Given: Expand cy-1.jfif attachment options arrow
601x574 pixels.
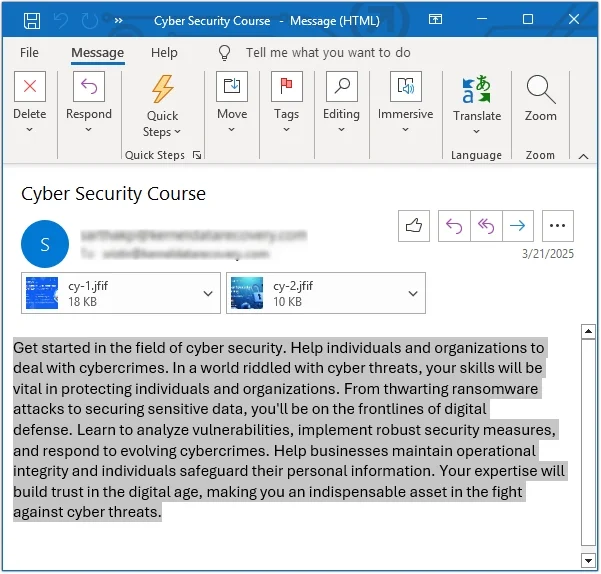Looking at the screenshot, I should 208,294.
